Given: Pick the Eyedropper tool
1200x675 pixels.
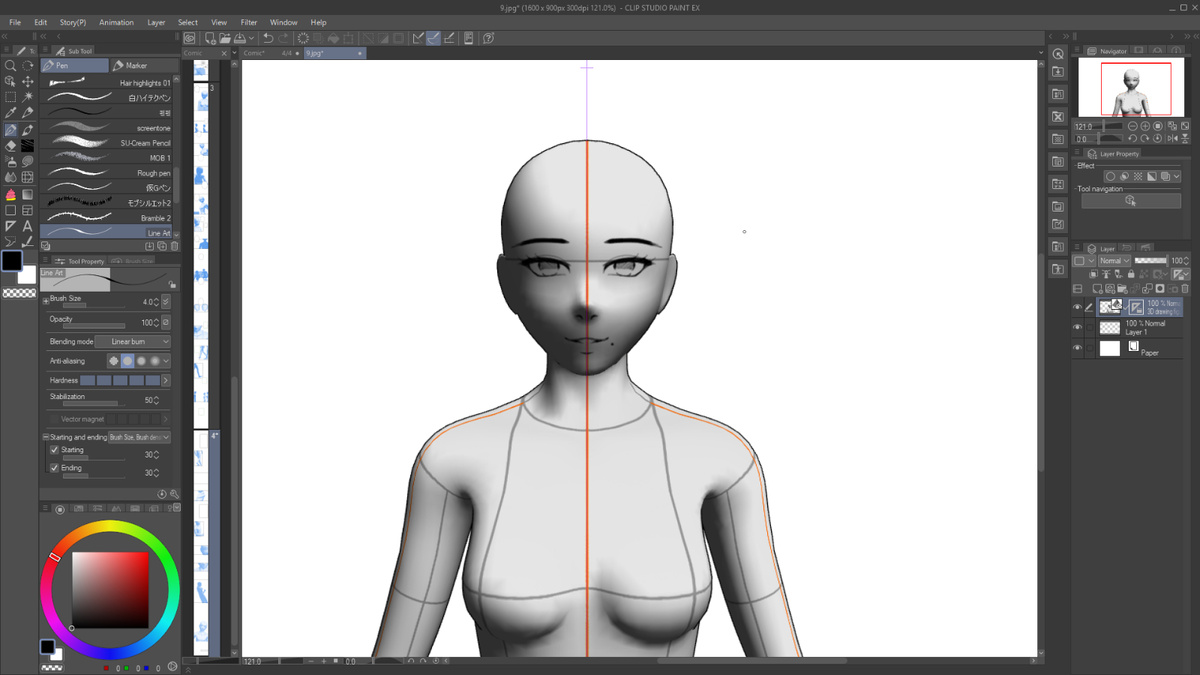Looking at the screenshot, I should click(x=10, y=114).
